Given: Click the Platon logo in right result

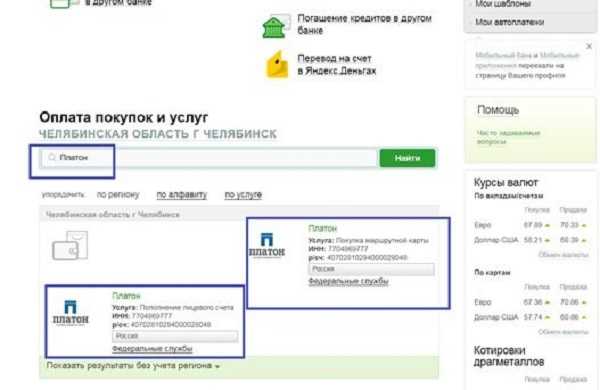Looking at the screenshot, I should 267,245.
